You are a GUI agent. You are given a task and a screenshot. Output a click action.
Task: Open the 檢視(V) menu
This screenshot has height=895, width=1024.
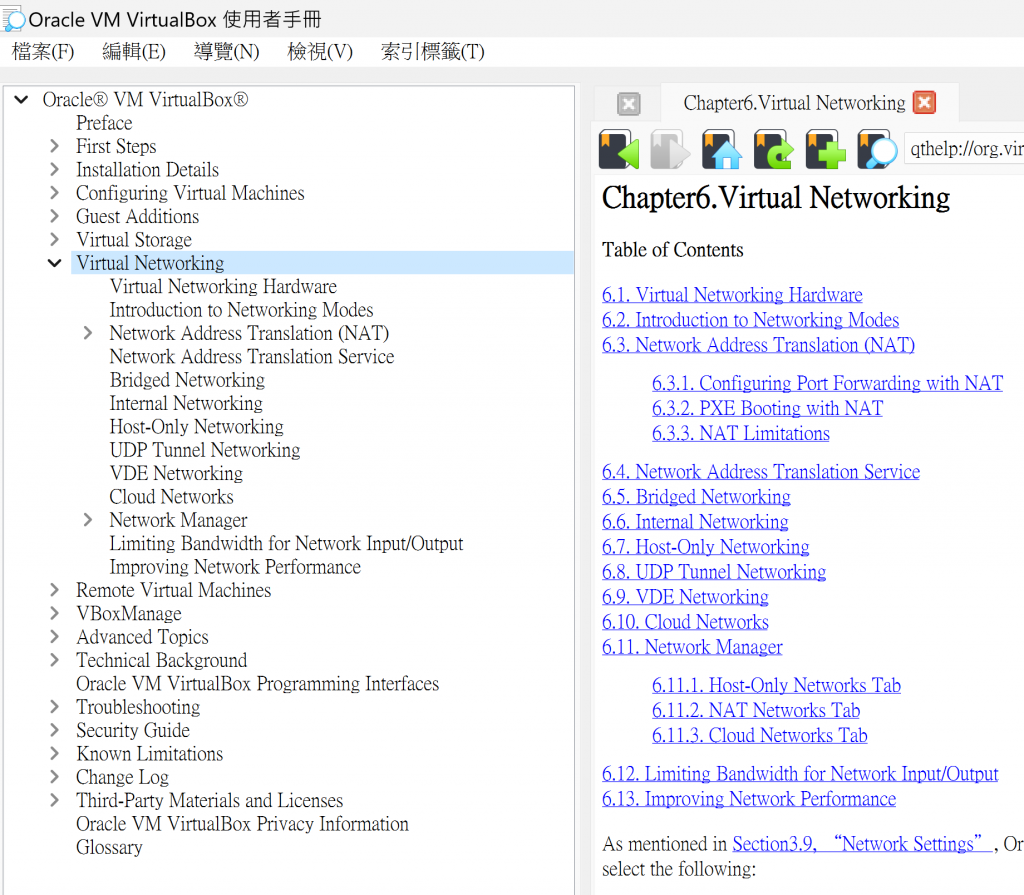tap(320, 52)
